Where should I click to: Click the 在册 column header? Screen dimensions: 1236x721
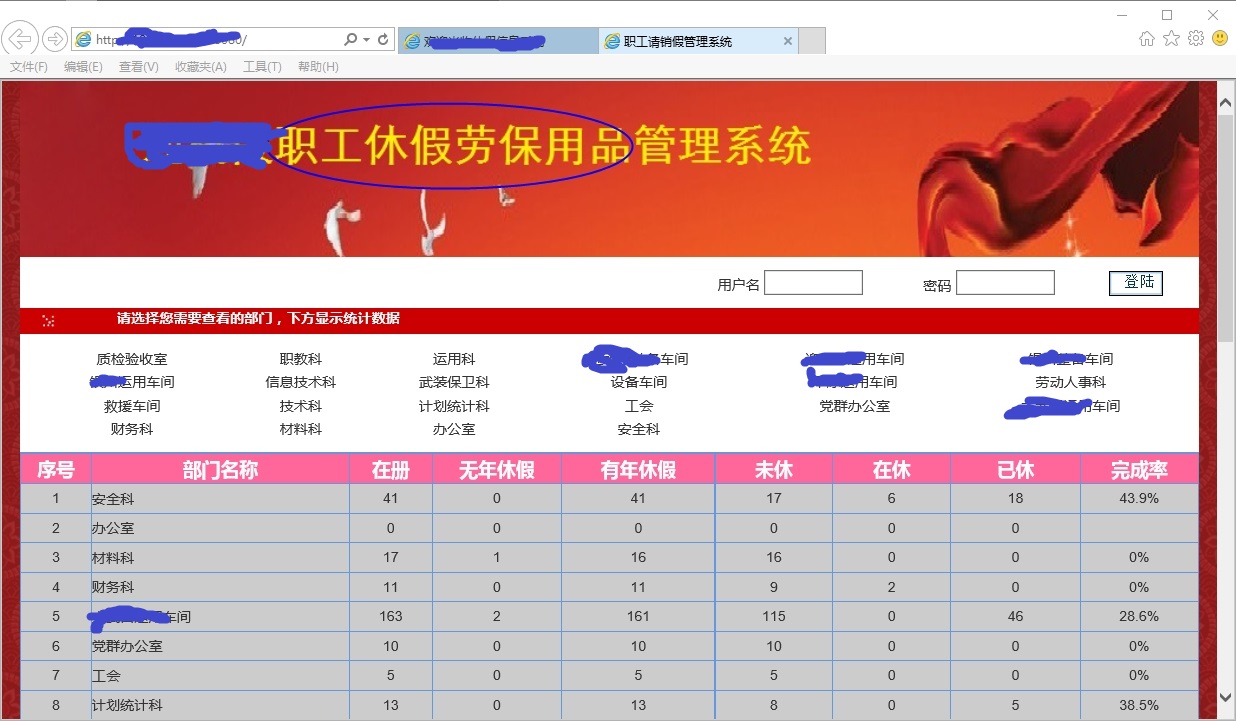point(391,470)
